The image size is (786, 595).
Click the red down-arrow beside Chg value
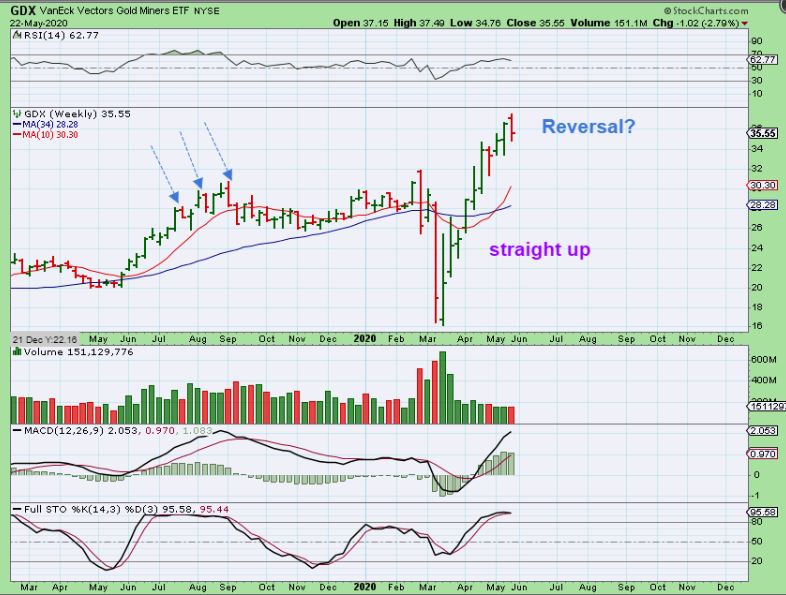tap(745, 24)
